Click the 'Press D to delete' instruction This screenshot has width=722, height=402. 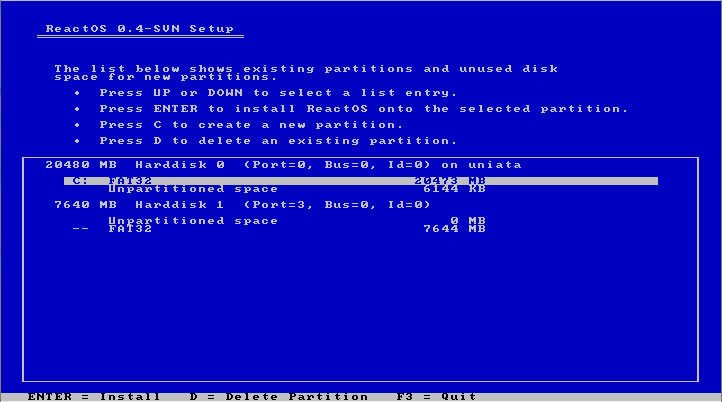pos(278,141)
